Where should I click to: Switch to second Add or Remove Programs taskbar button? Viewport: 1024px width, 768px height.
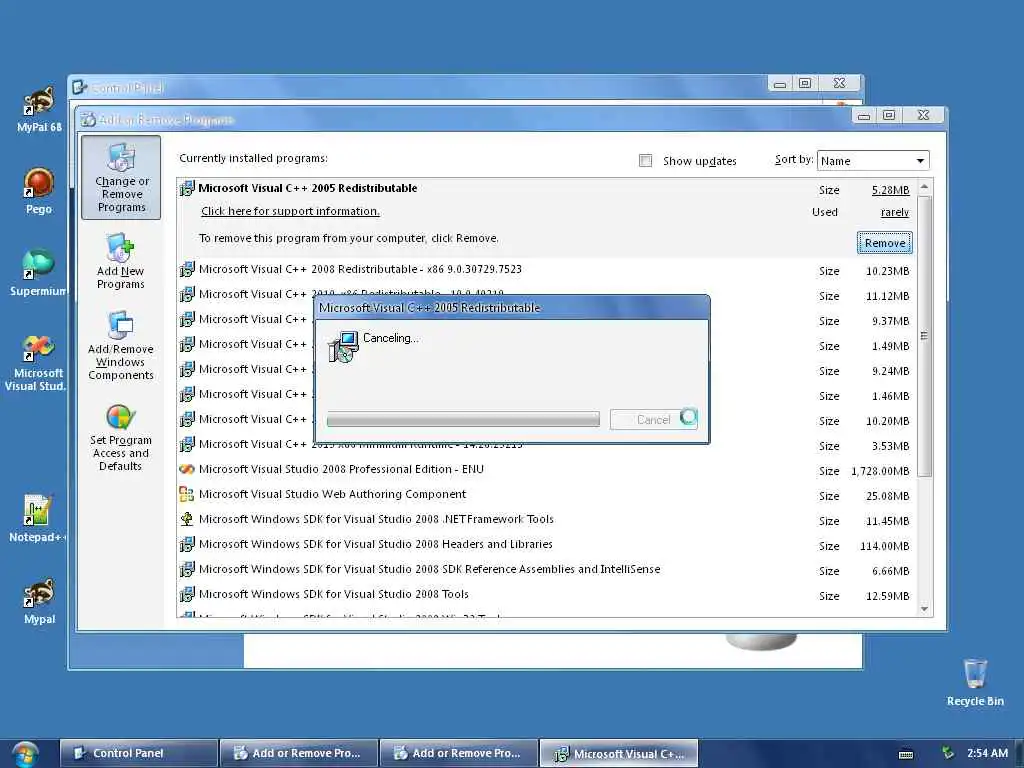click(459, 753)
